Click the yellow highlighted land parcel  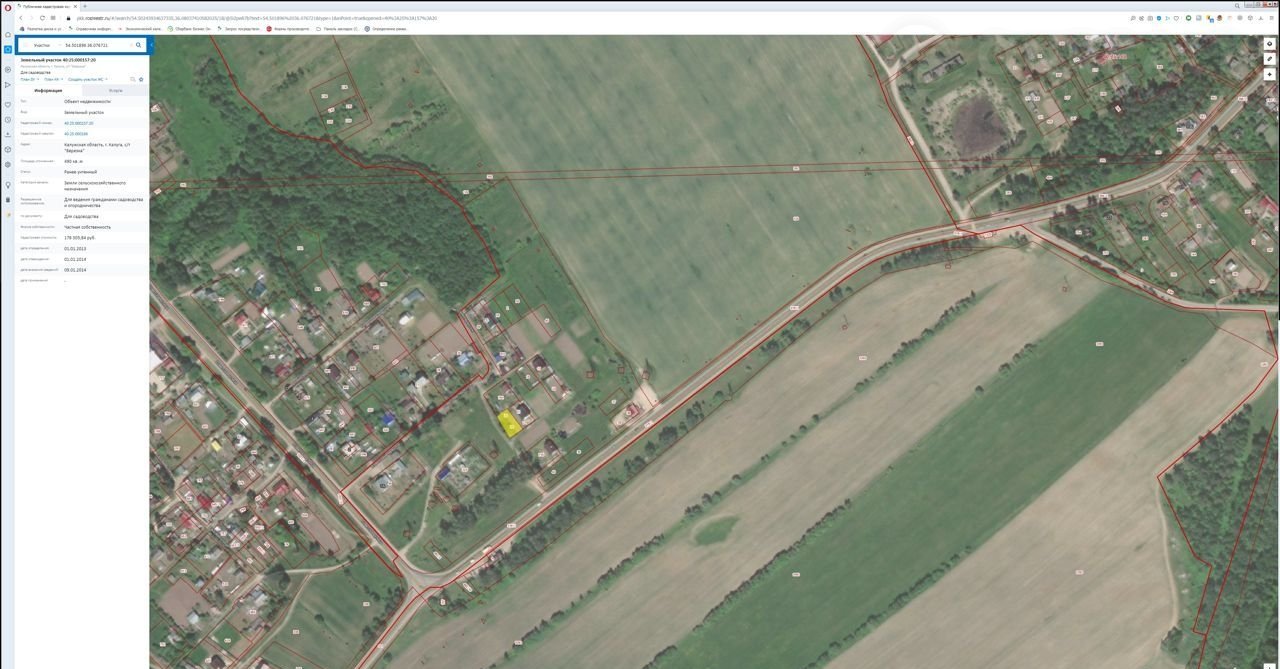(508, 423)
